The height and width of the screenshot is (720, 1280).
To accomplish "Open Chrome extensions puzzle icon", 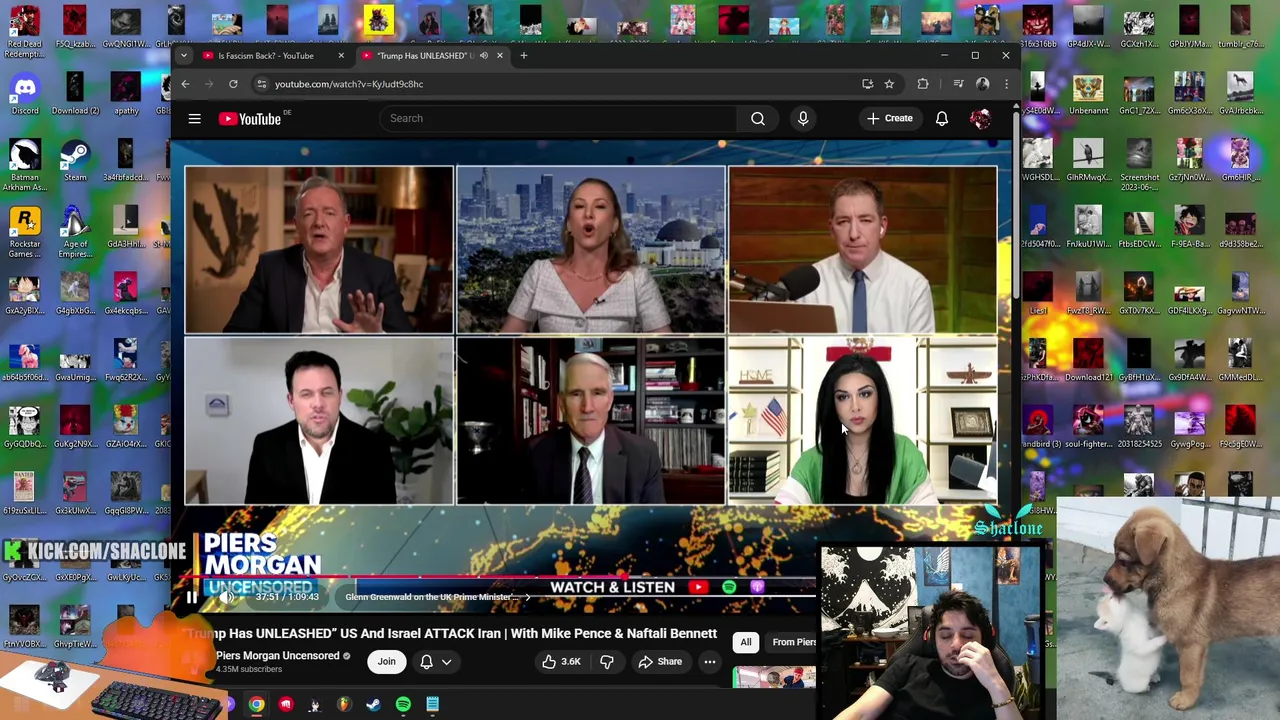I will point(923,84).
